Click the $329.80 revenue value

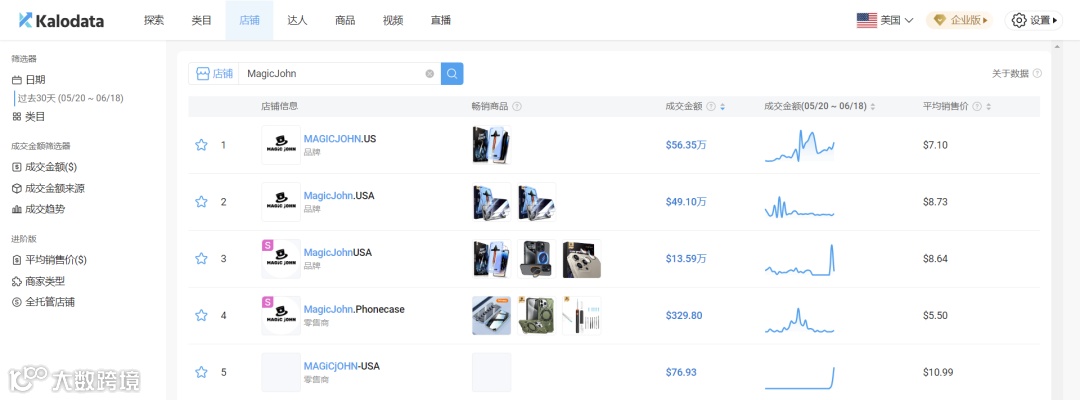pos(684,315)
